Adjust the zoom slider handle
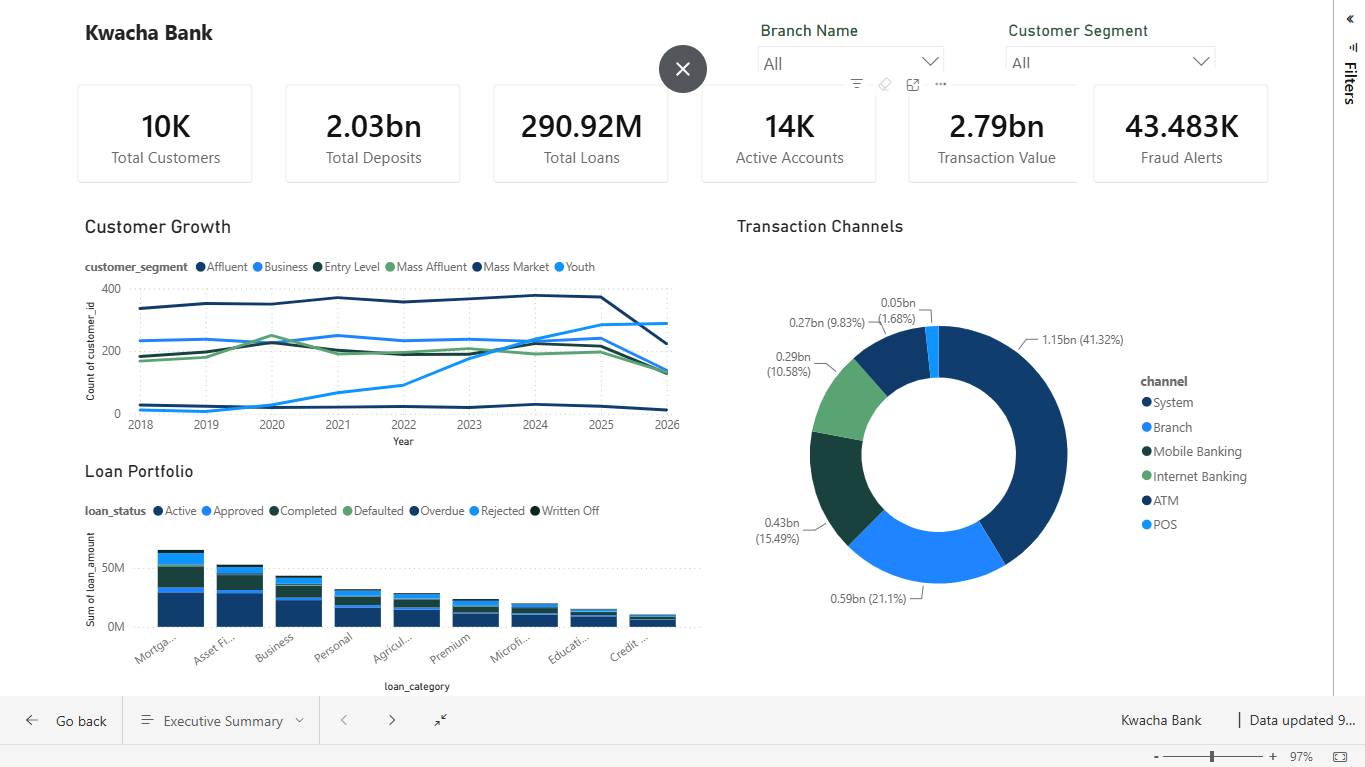Viewport: 1365px width, 767px height. click(1212, 757)
